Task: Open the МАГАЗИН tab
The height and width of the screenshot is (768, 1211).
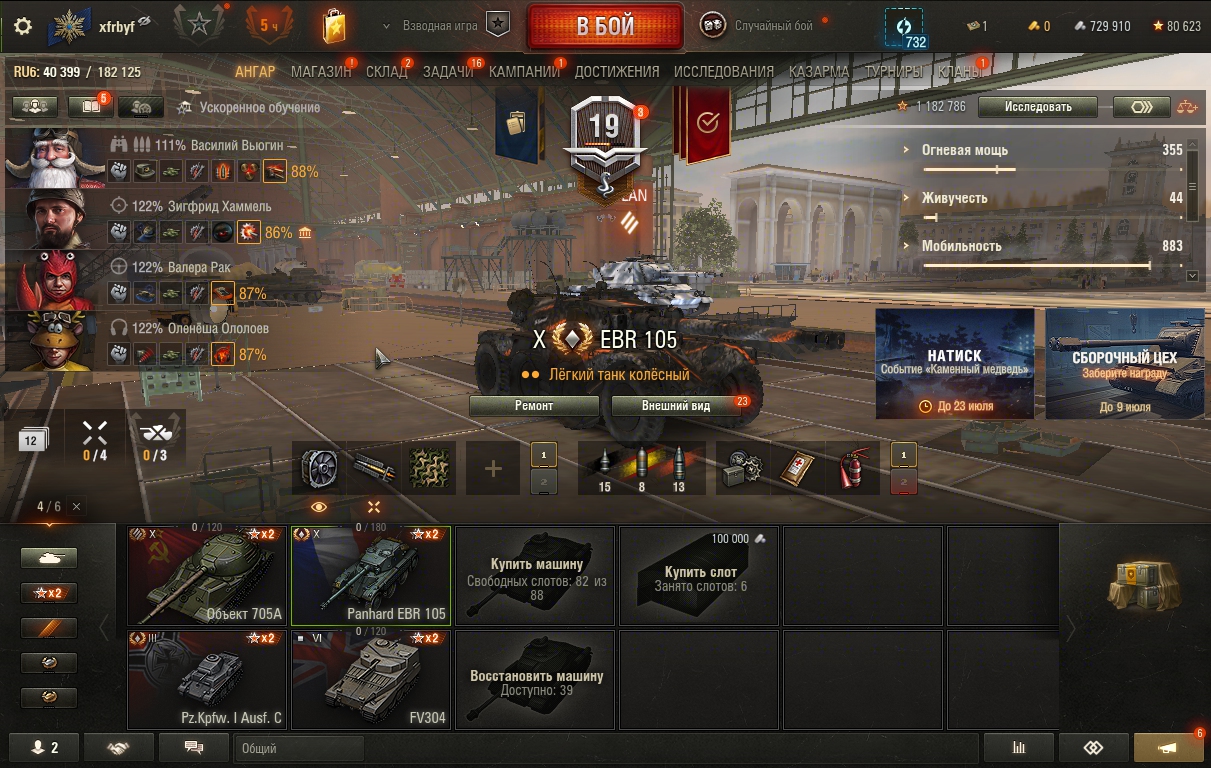Action: click(321, 71)
